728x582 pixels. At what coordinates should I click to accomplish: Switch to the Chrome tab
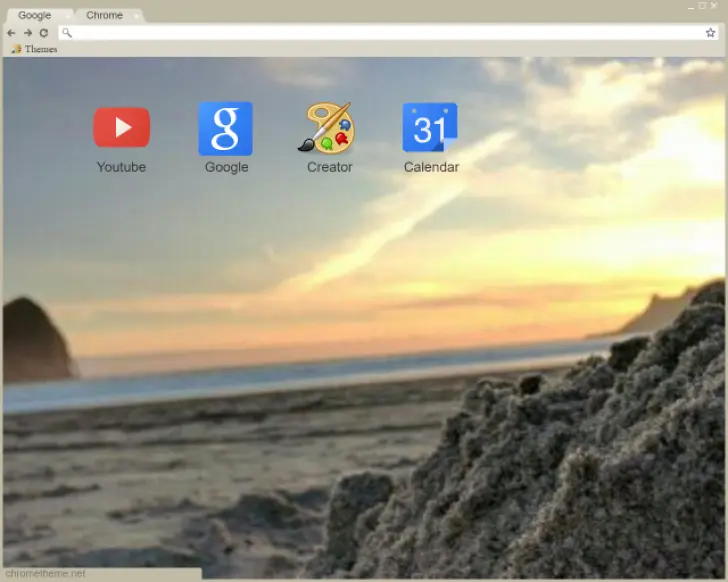coord(104,15)
